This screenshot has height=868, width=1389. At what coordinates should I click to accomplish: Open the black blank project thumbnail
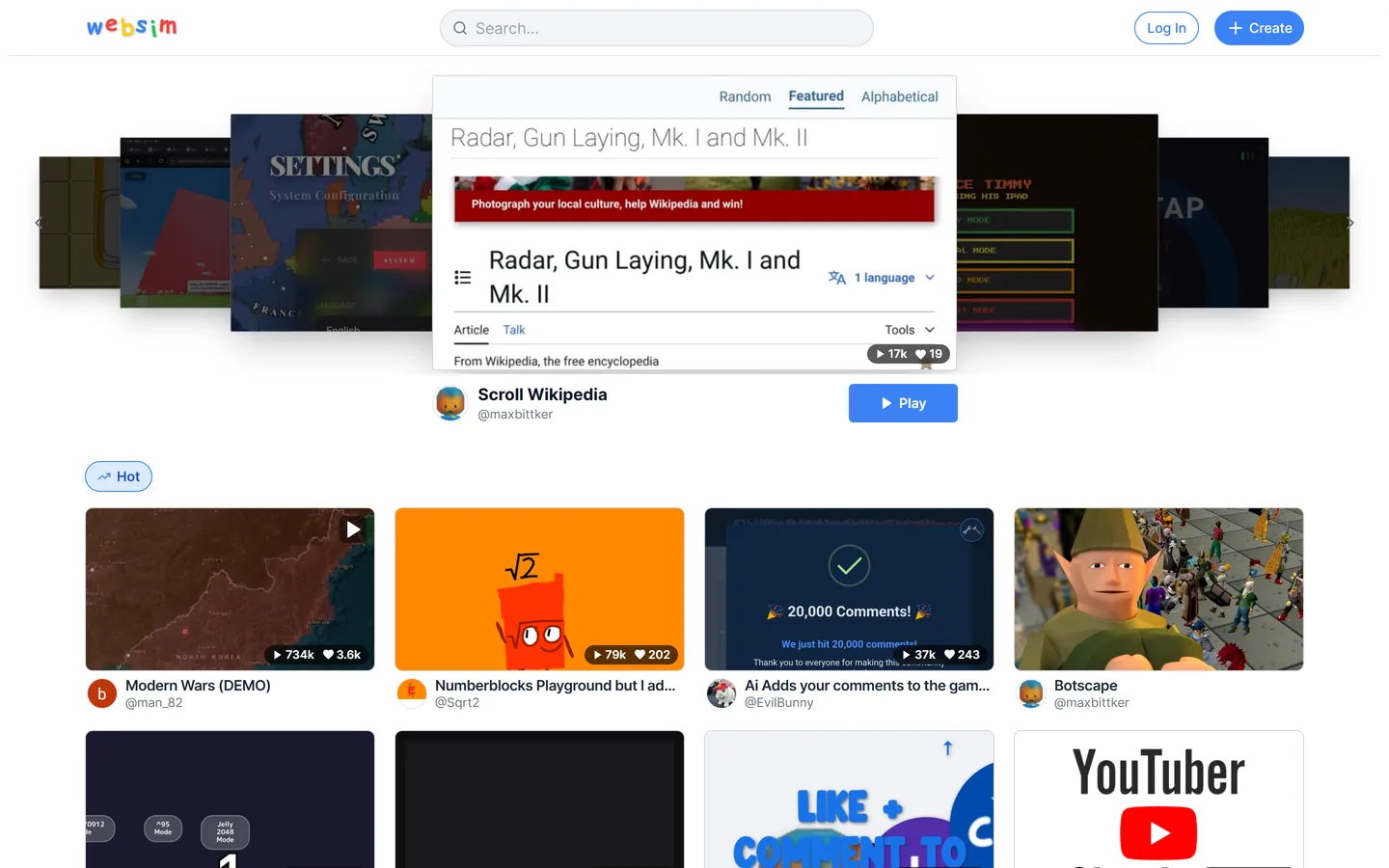pos(539,800)
